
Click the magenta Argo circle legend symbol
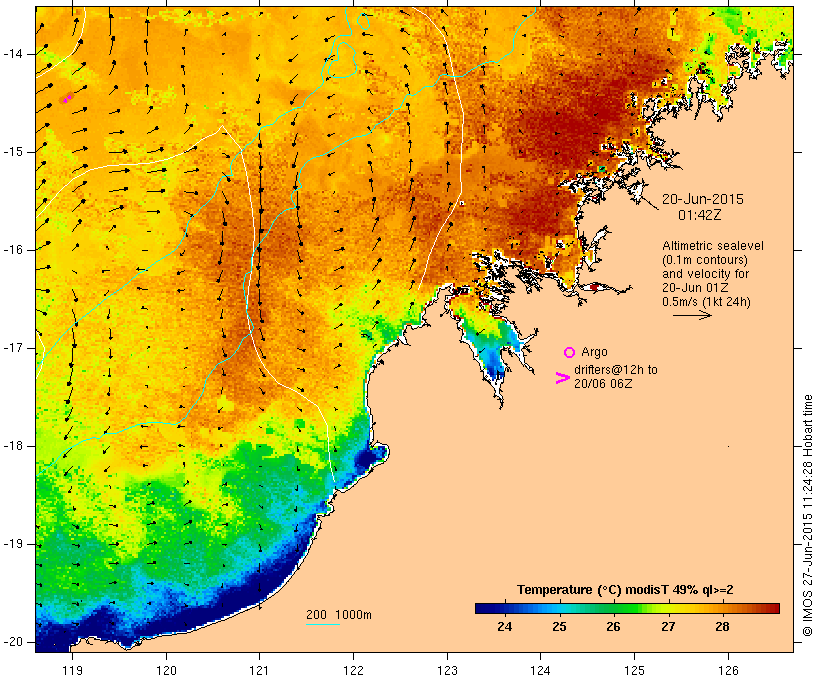pos(569,352)
